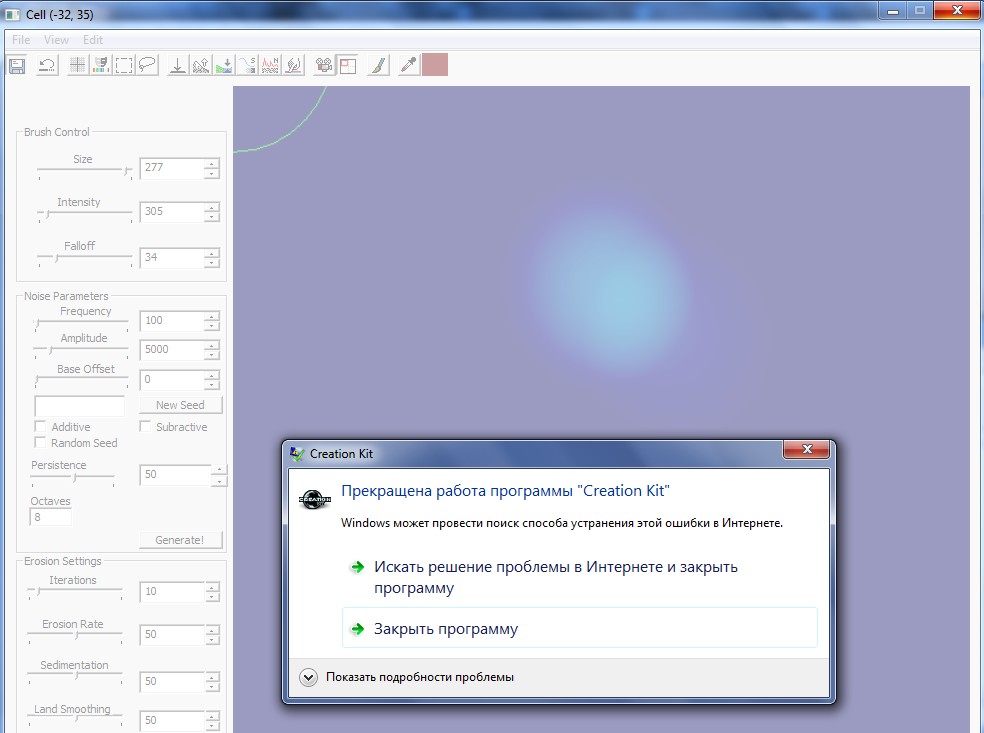Click the Falloff value field showing 34
This screenshot has width=984, height=733.
[171, 257]
